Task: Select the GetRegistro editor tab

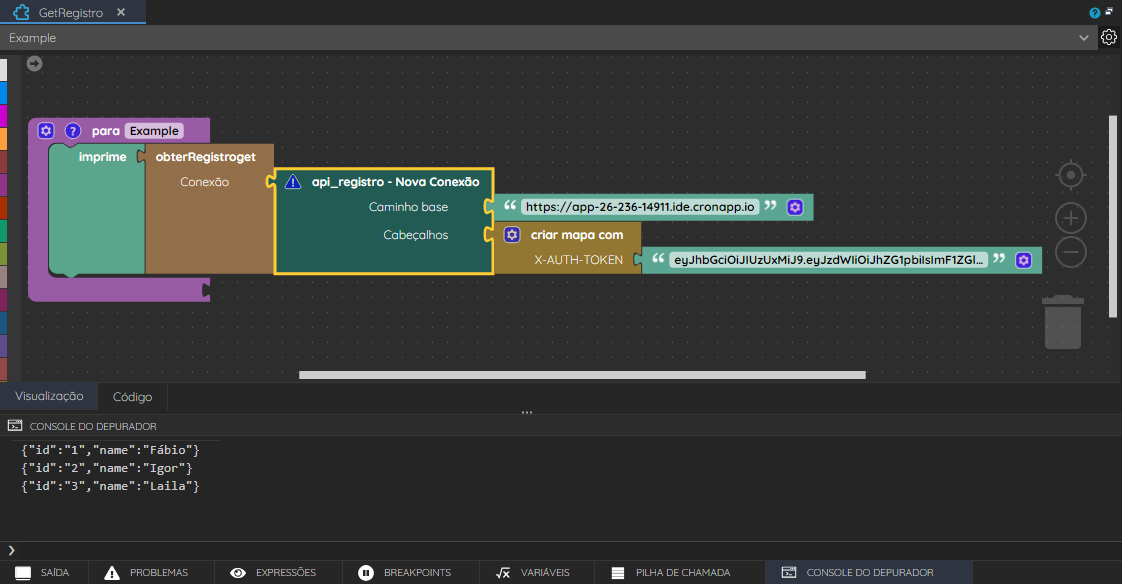Action: point(72,12)
